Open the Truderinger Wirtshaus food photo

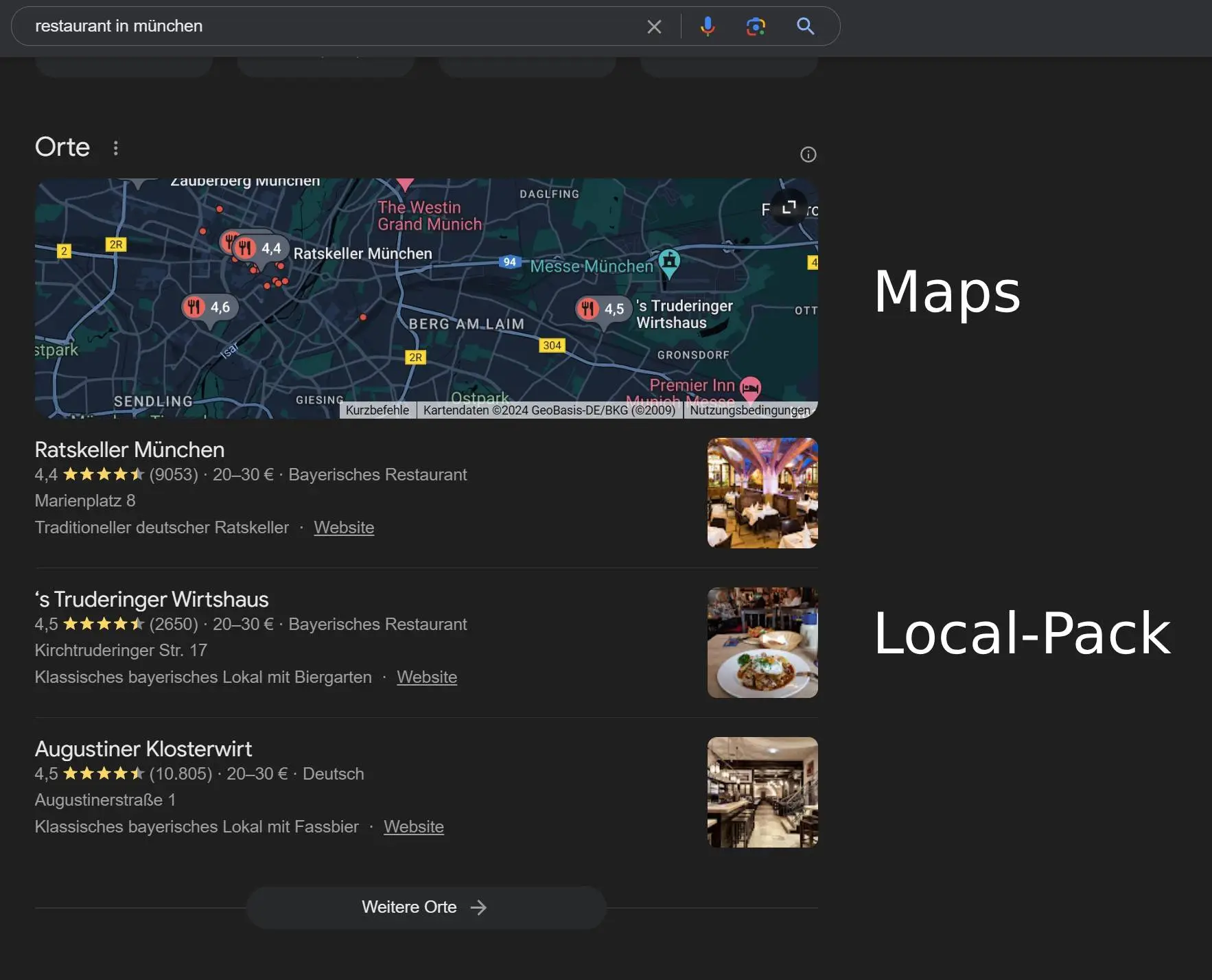(762, 642)
